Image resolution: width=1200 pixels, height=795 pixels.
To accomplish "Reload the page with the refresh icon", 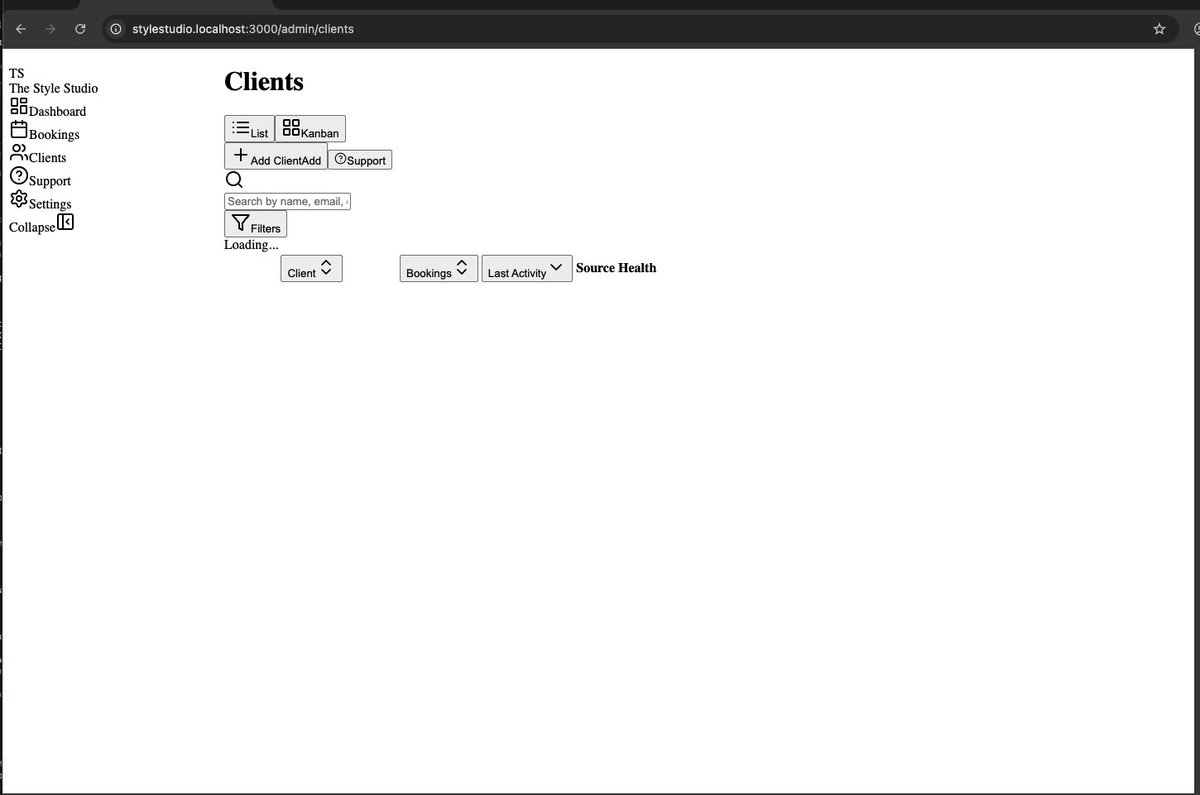I will (80, 29).
